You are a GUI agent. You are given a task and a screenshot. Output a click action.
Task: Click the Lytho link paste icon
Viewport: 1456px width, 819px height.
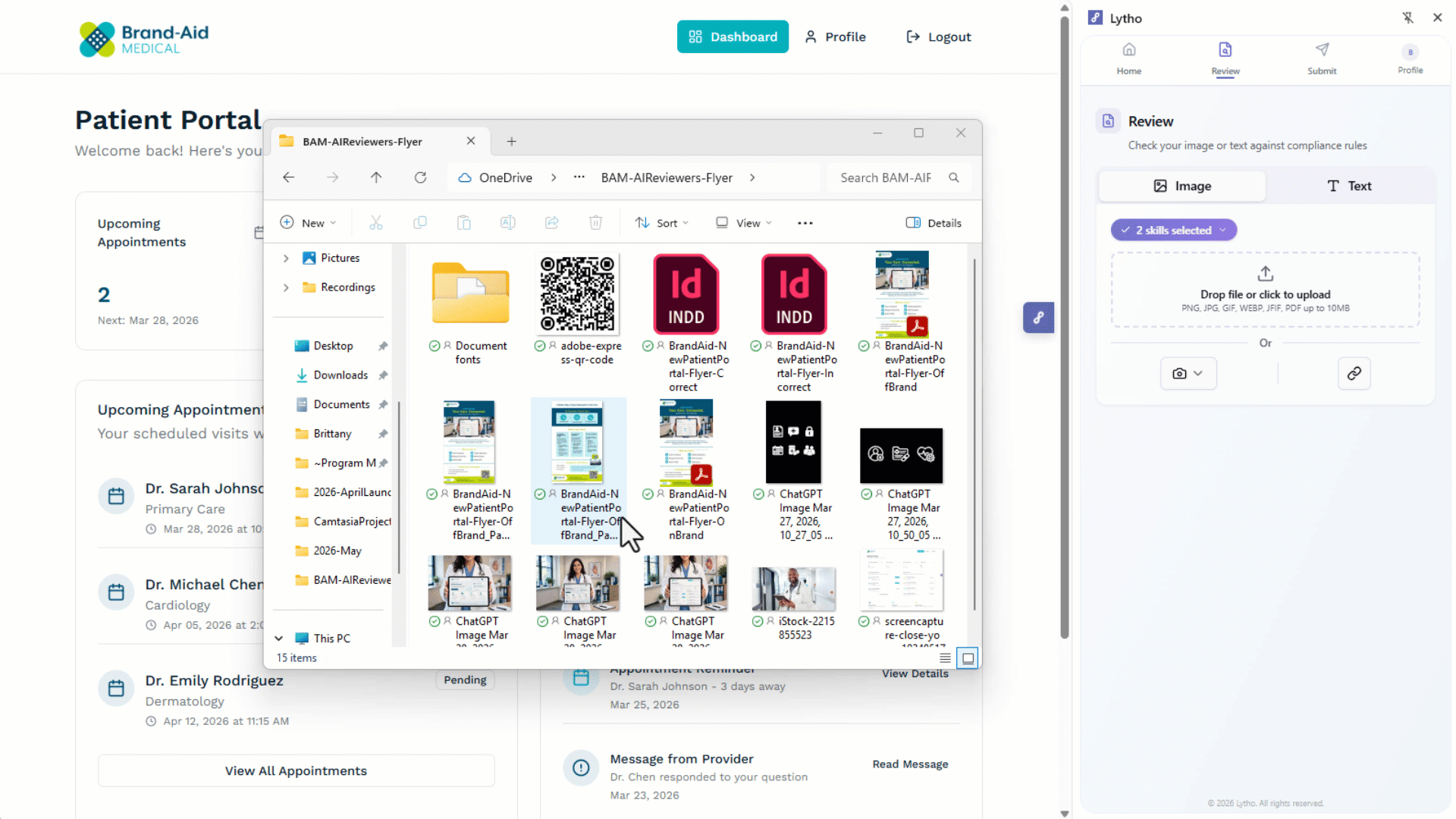pyautogui.click(x=1354, y=373)
